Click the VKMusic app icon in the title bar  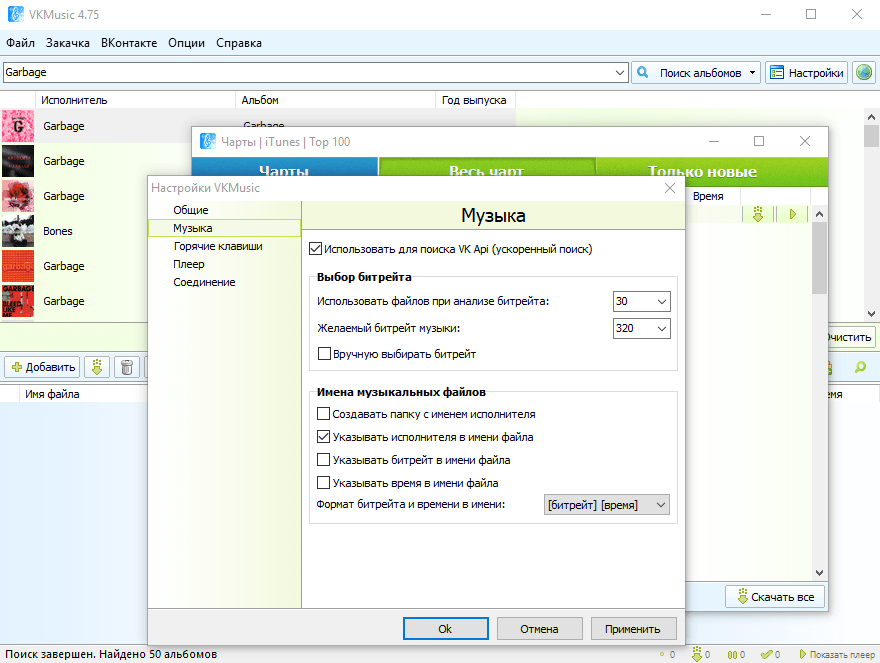[x=16, y=14]
